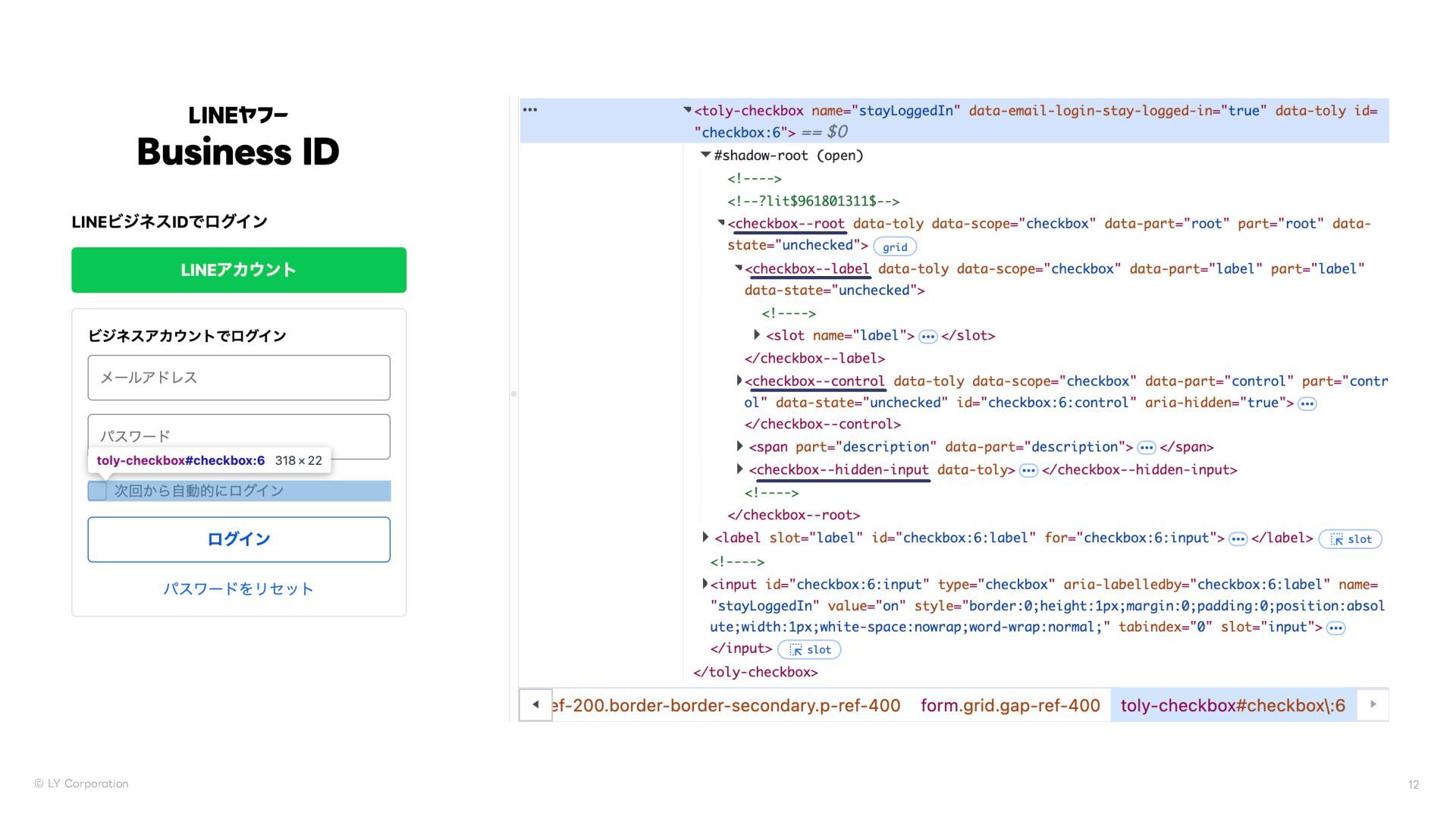Select form.grid.gap-ref-400 breadcrumb
The width and height of the screenshot is (1456, 819).
pos(1010,705)
